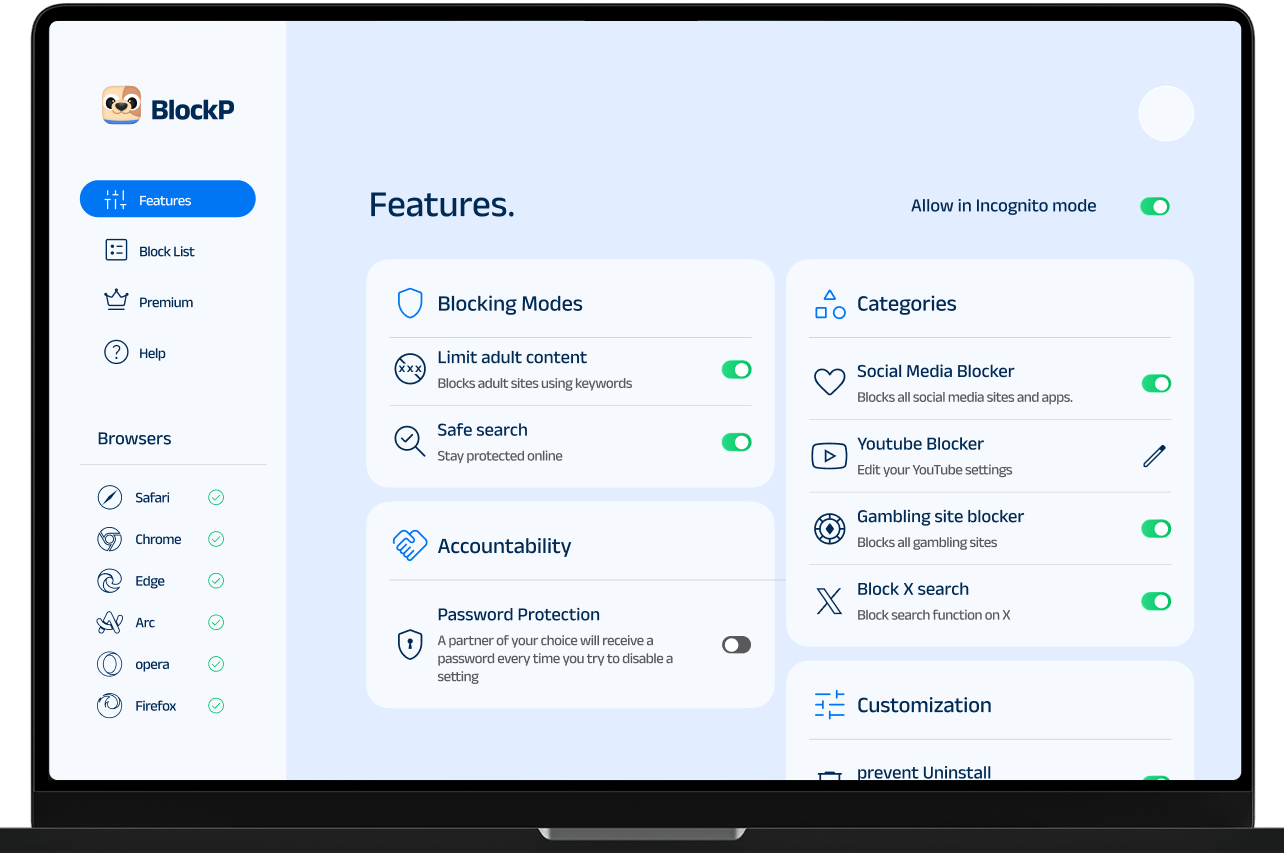The width and height of the screenshot is (1285, 854).
Task: Select the Blocking Modes heading
Action: coord(510,303)
